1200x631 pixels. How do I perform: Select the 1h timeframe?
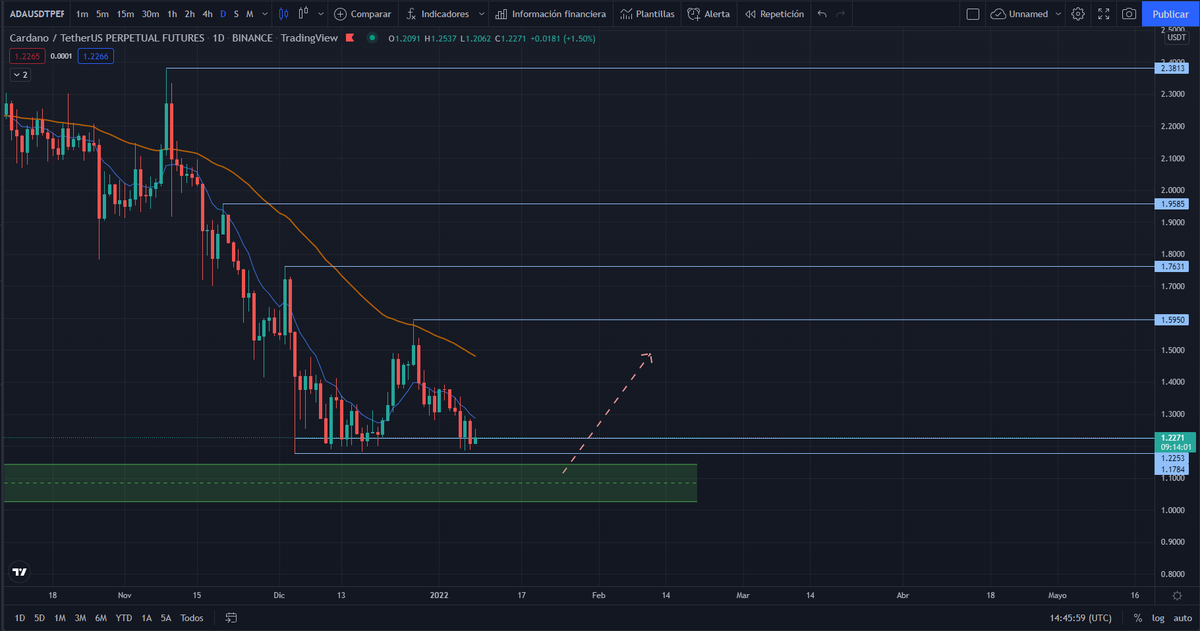pos(173,14)
